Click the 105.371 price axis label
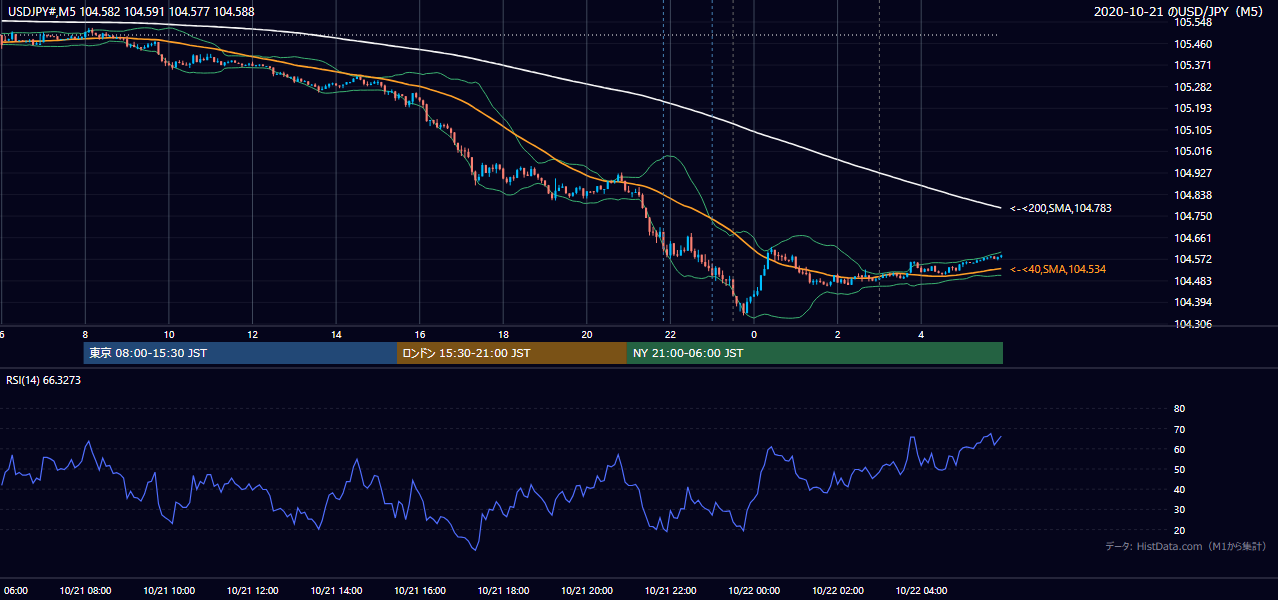The width and height of the screenshot is (1278, 600). 1193,65
